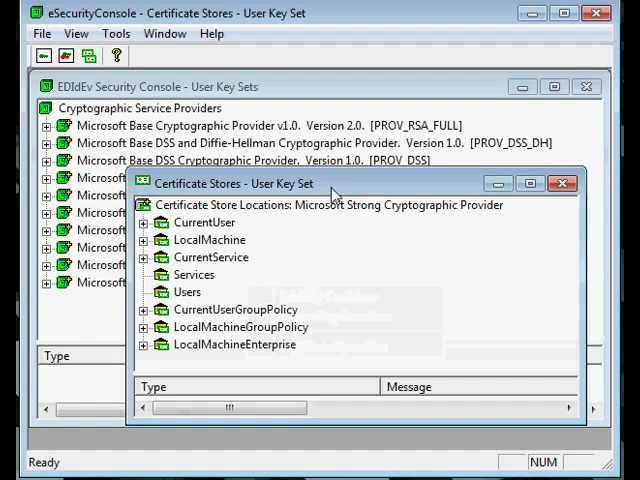Click left scroll arrow in User Key Sets window
The image size is (640, 480).
(x=46, y=409)
